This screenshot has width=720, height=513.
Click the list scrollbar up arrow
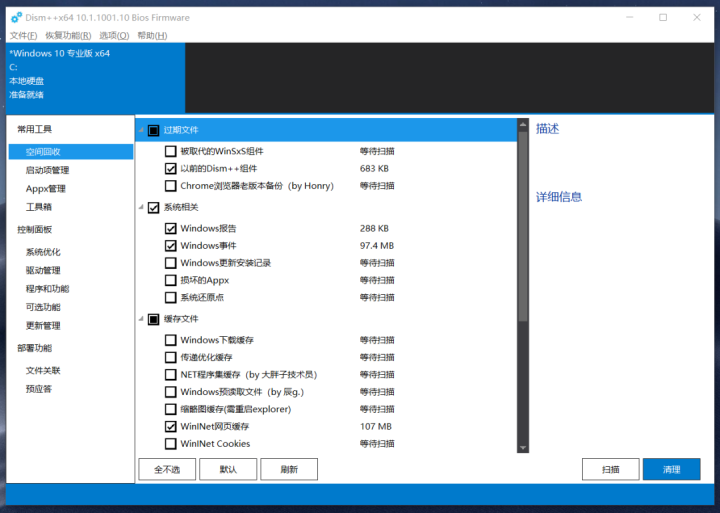click(523, 124)
